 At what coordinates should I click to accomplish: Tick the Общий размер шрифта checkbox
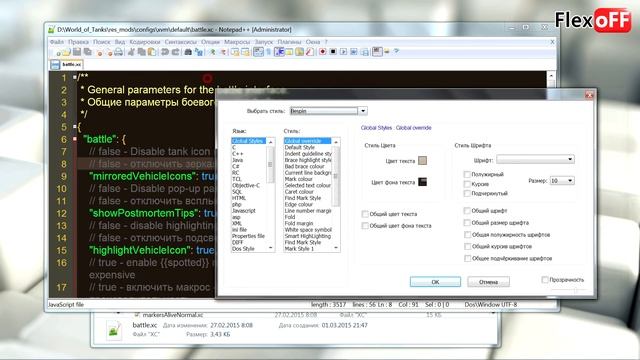467,223
